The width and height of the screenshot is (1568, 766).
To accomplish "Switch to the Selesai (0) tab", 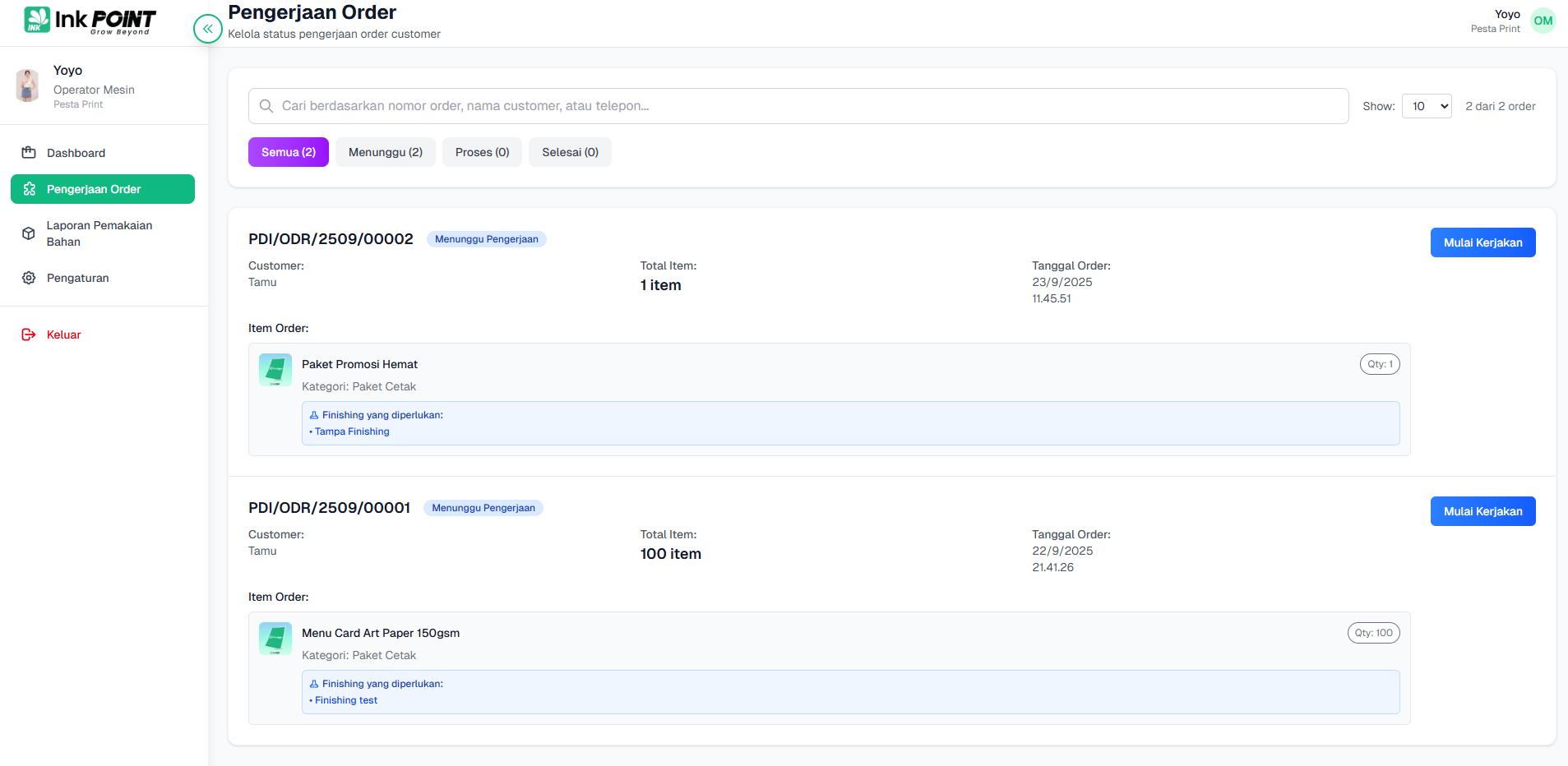I will point(570,152).
